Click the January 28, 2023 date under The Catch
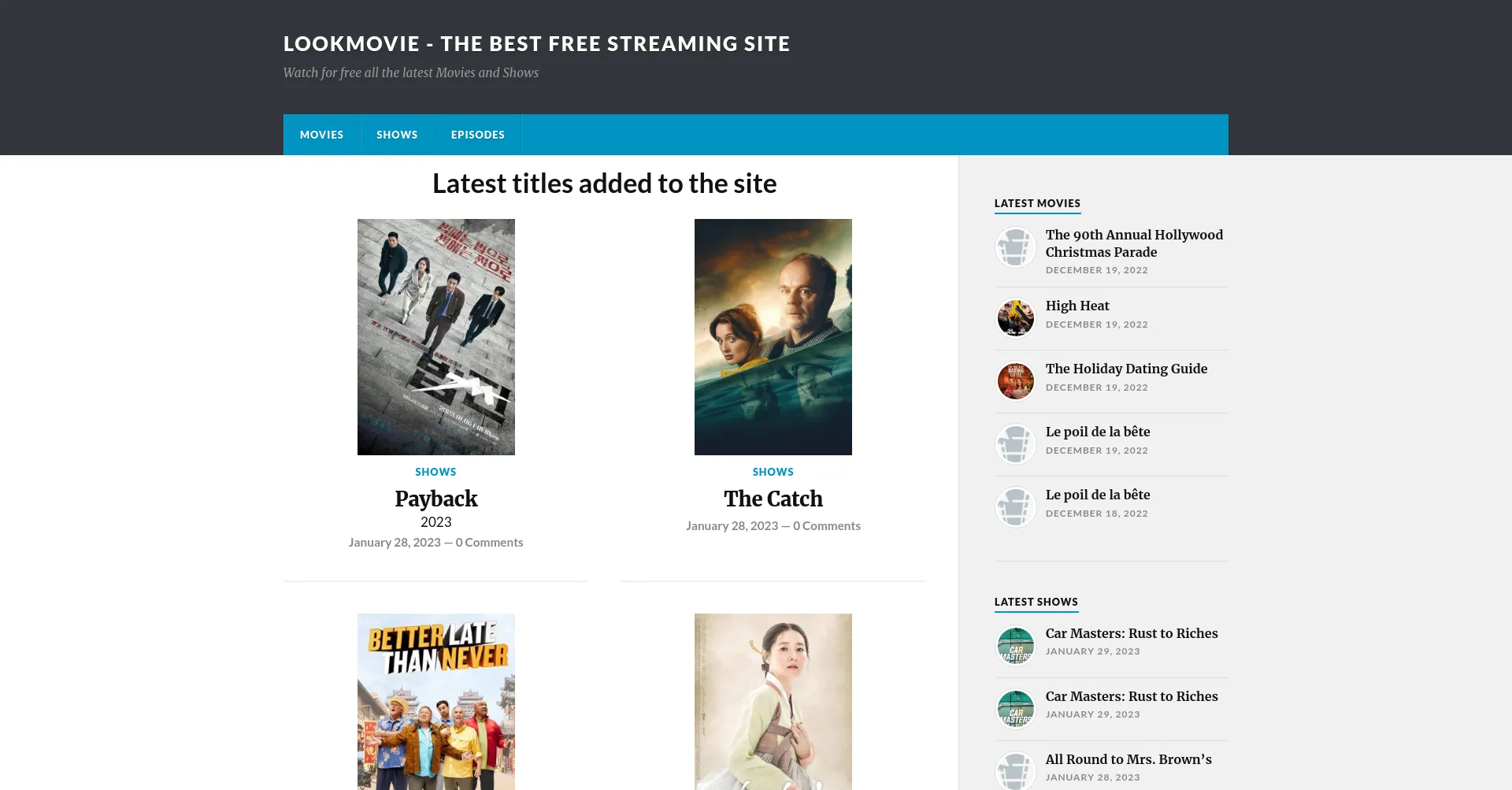 732,526
